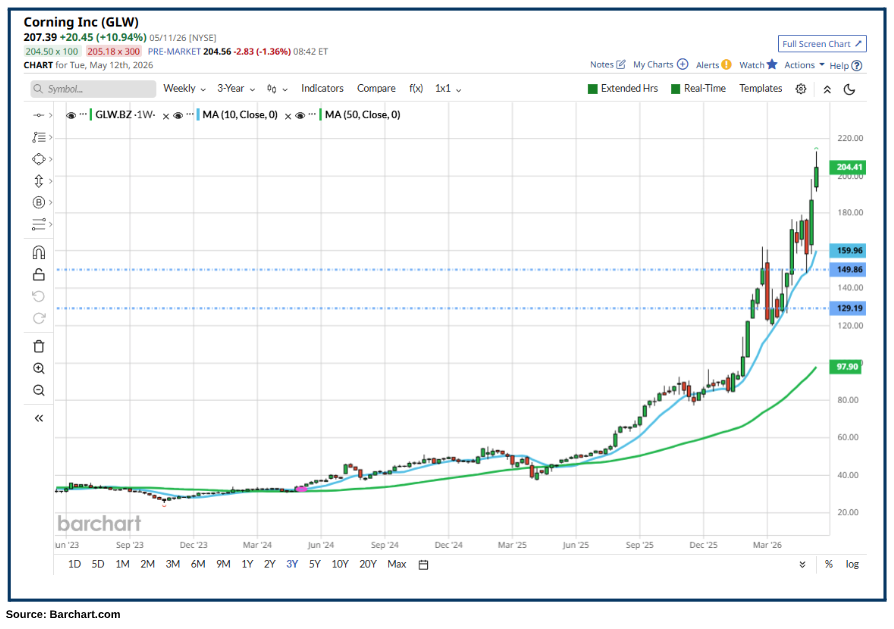The width and height of the screenshot is (894, 629).
Task: Toggle the magnet snap mode
Action: [x=39, y=253]
